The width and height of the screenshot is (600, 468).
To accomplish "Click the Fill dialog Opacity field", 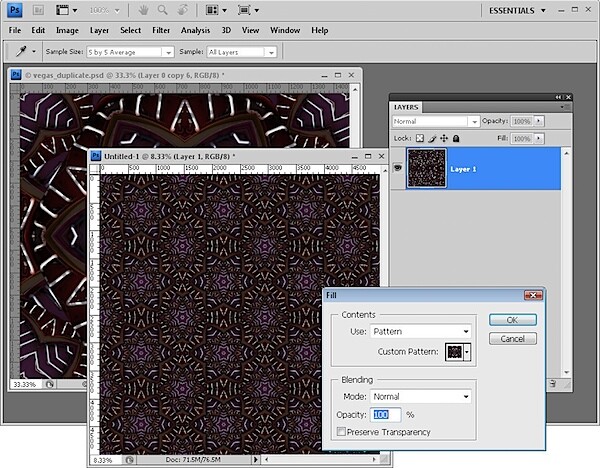I will coord(386,415).
